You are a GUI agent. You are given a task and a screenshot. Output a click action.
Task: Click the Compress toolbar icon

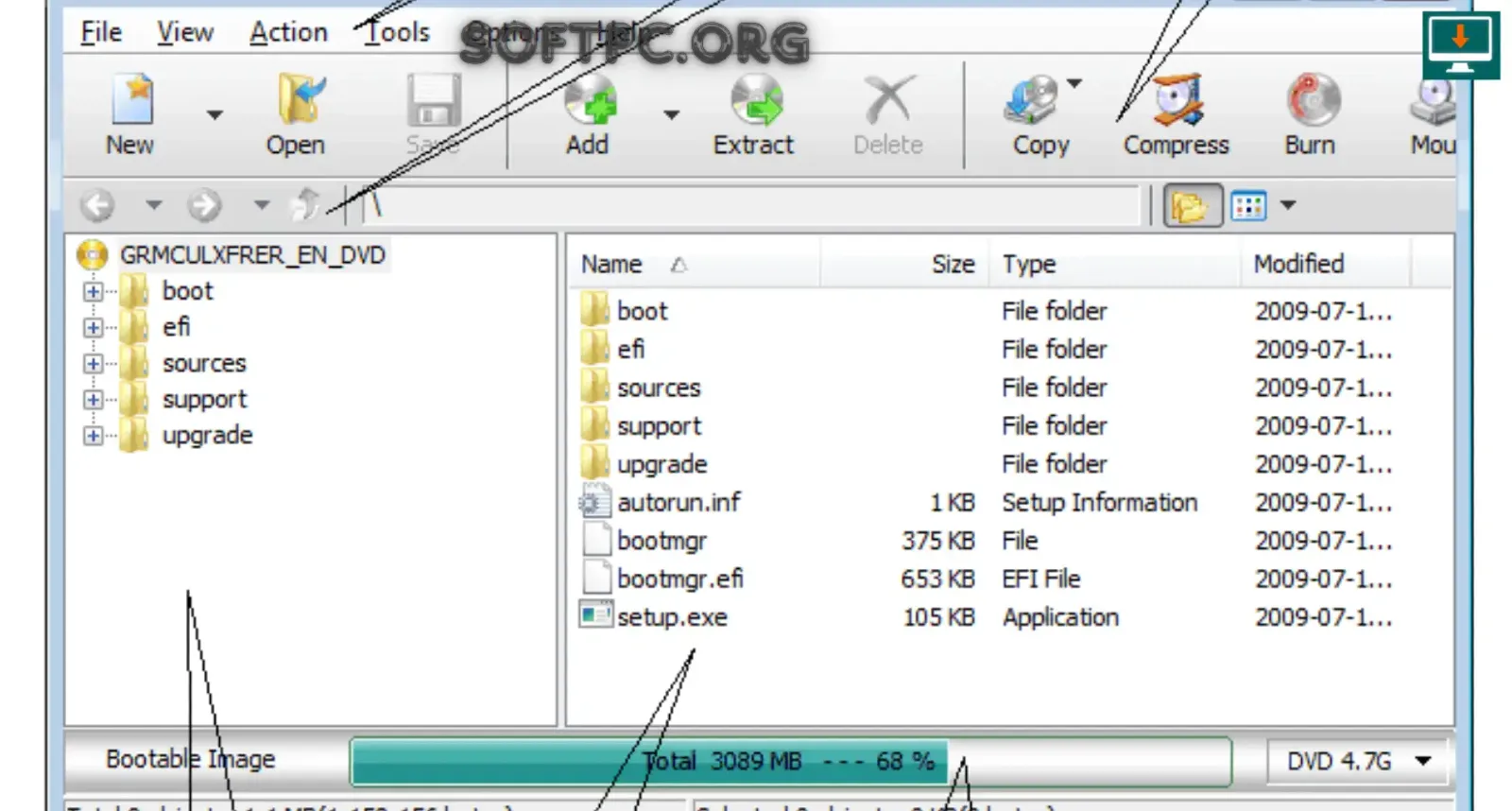click(x=1177, y=100)
